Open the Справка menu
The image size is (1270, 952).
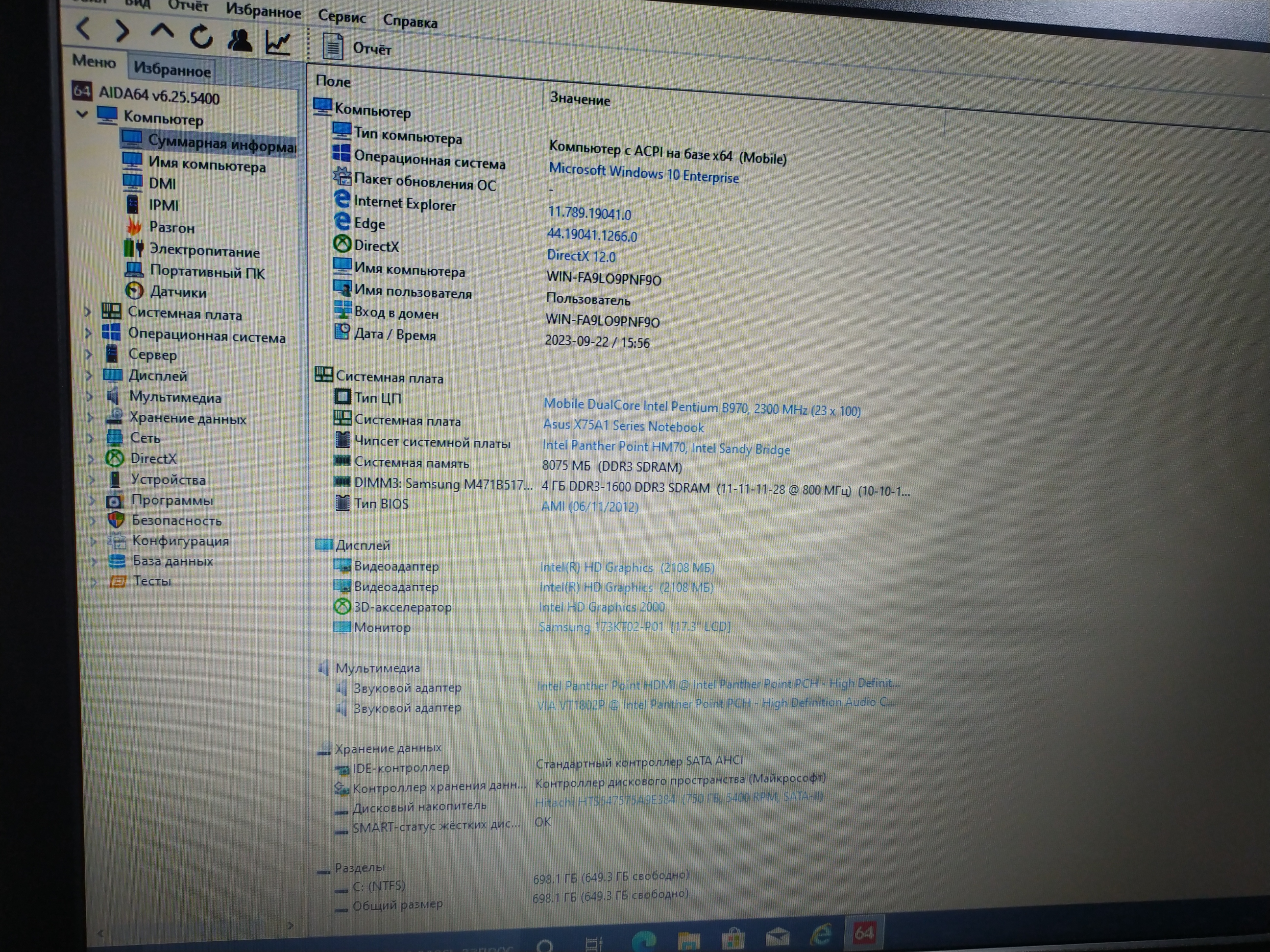[x=410, y=22]
